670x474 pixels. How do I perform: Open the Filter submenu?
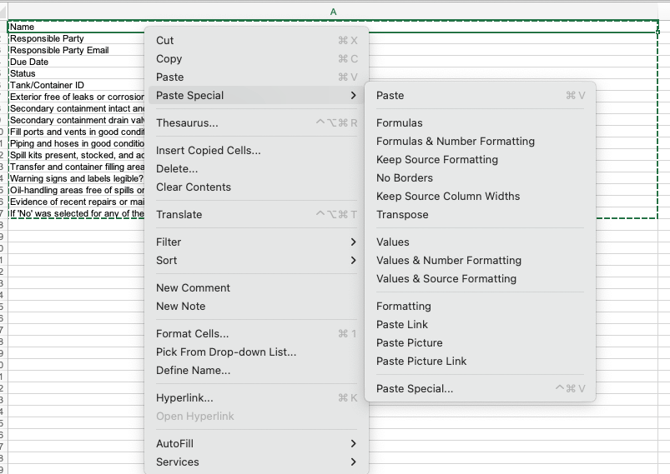[x=353, y=242]
